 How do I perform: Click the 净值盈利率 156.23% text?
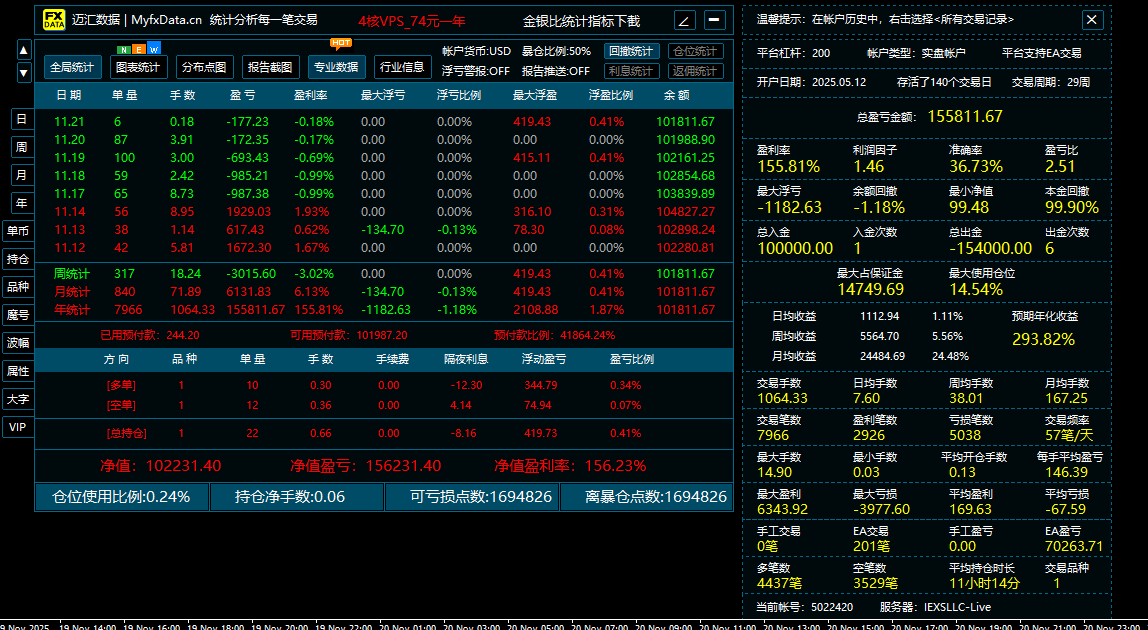[570, 466]
